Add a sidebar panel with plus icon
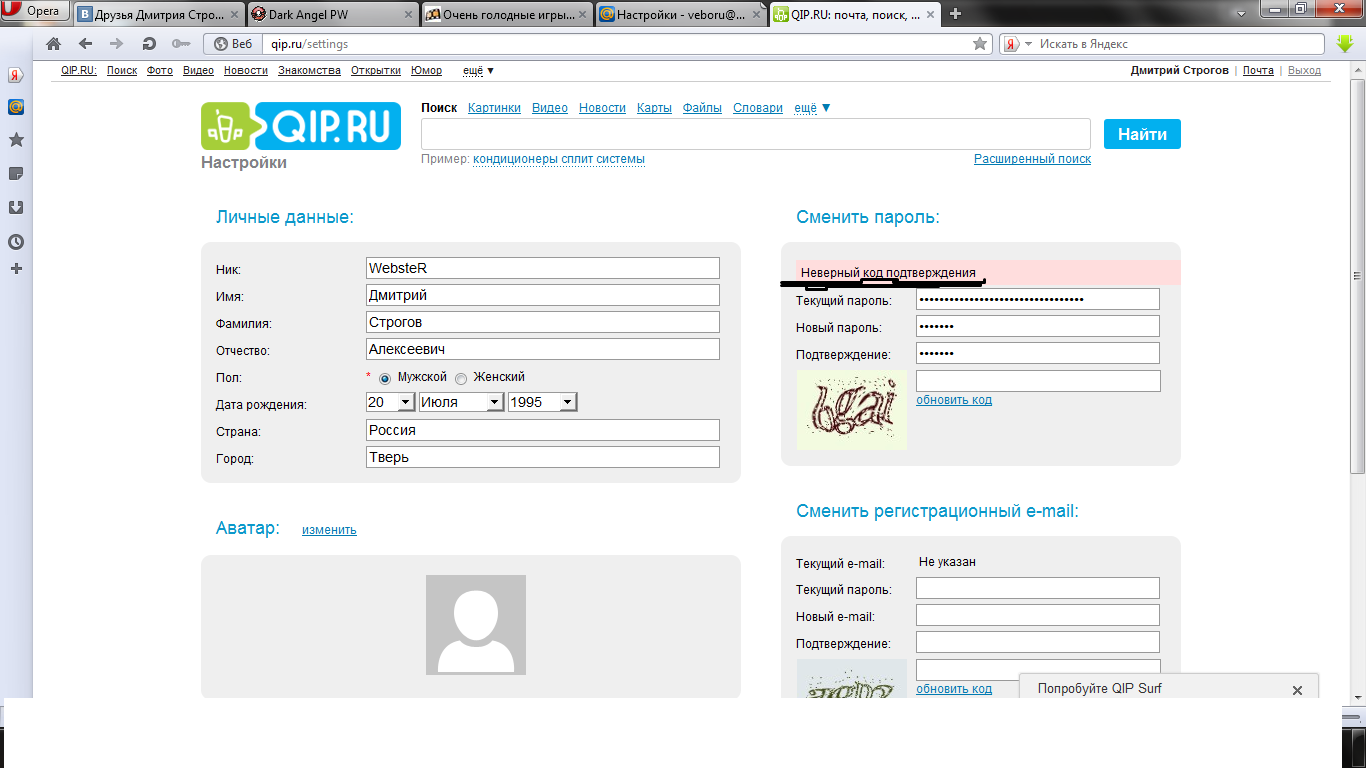Screen dimensions: 1366x768 [x=16, y=269]
